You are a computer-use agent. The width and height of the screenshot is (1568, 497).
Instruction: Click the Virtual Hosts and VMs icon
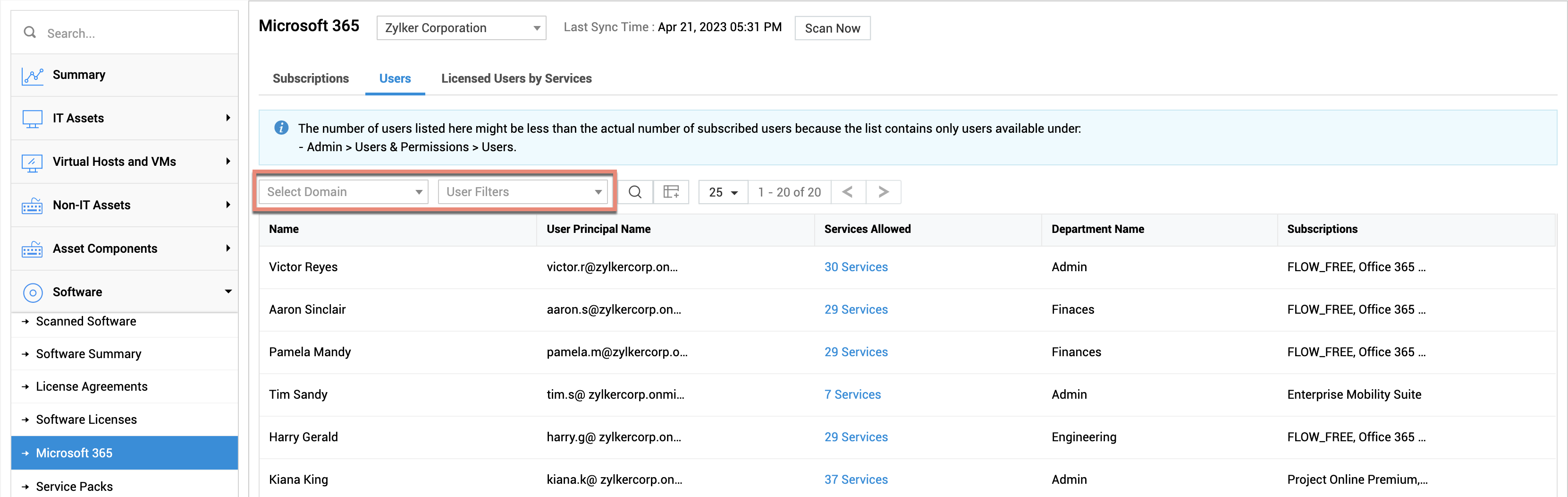pos(32,163)
